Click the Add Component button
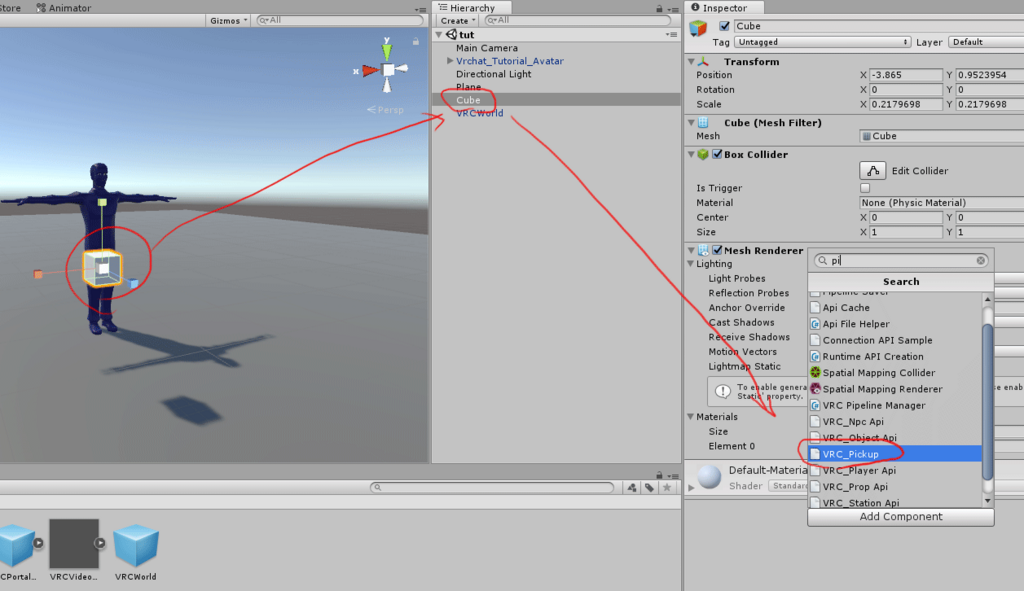 coord(901,517)
